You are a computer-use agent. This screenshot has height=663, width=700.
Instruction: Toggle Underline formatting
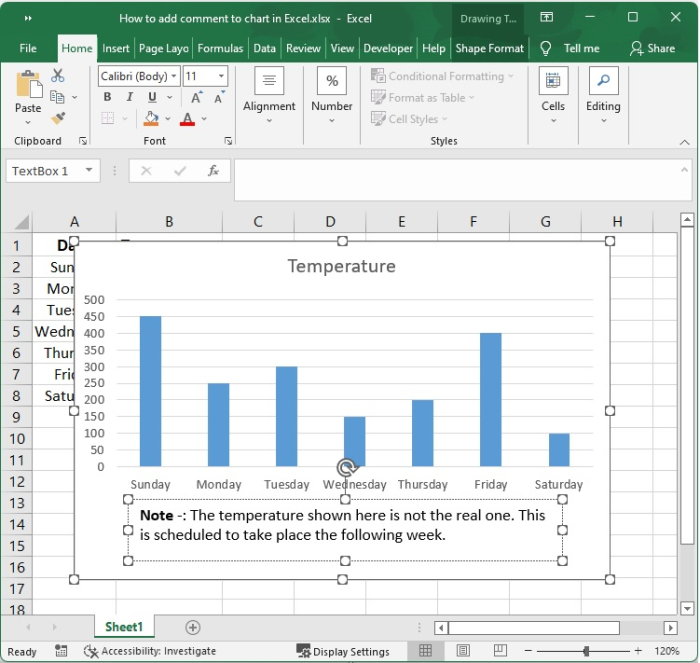pyautogui.click(x=152, y=97)
